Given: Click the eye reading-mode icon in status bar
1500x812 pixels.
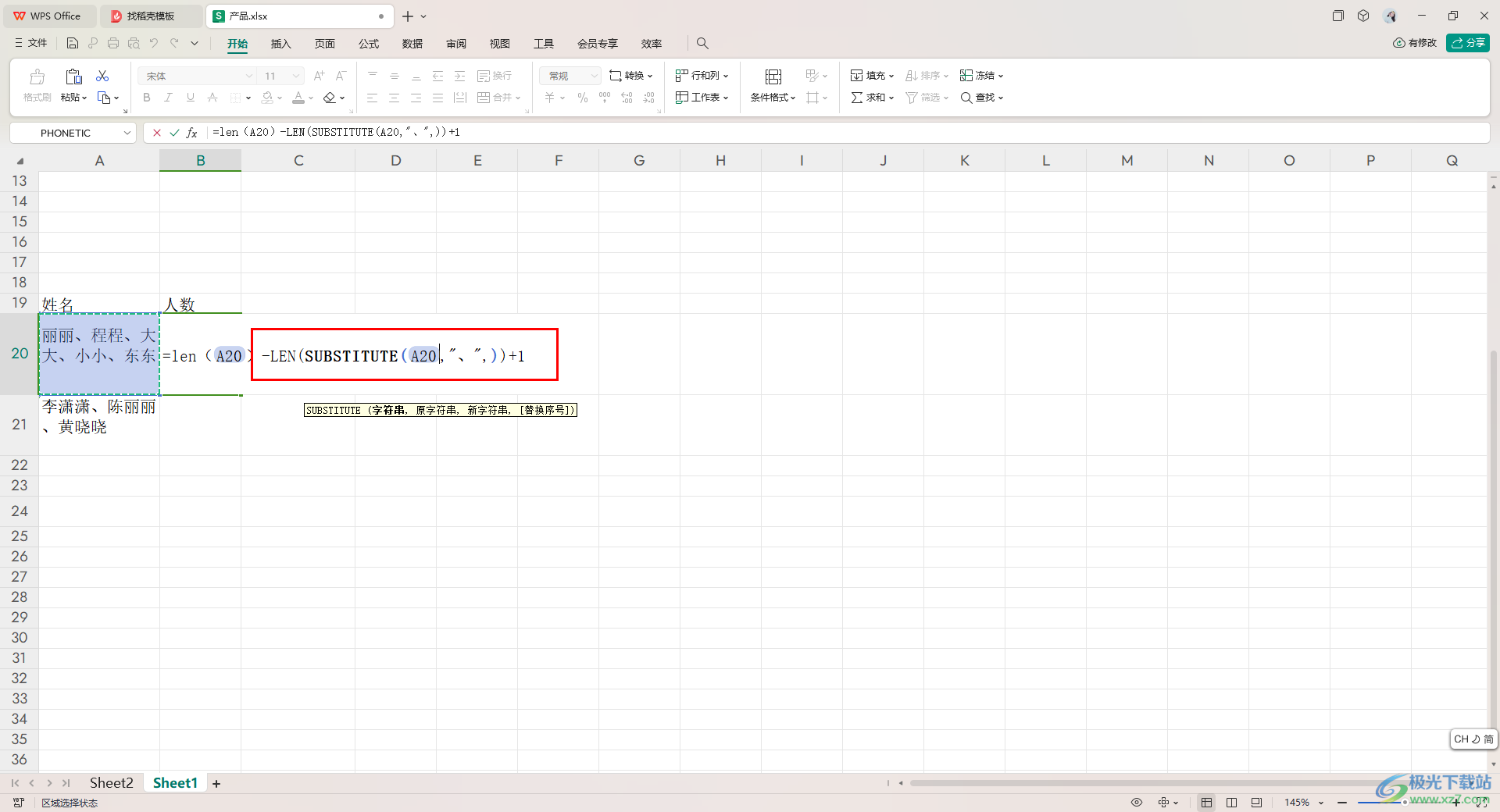Looking at the screenshot, I should [1137, 803].
